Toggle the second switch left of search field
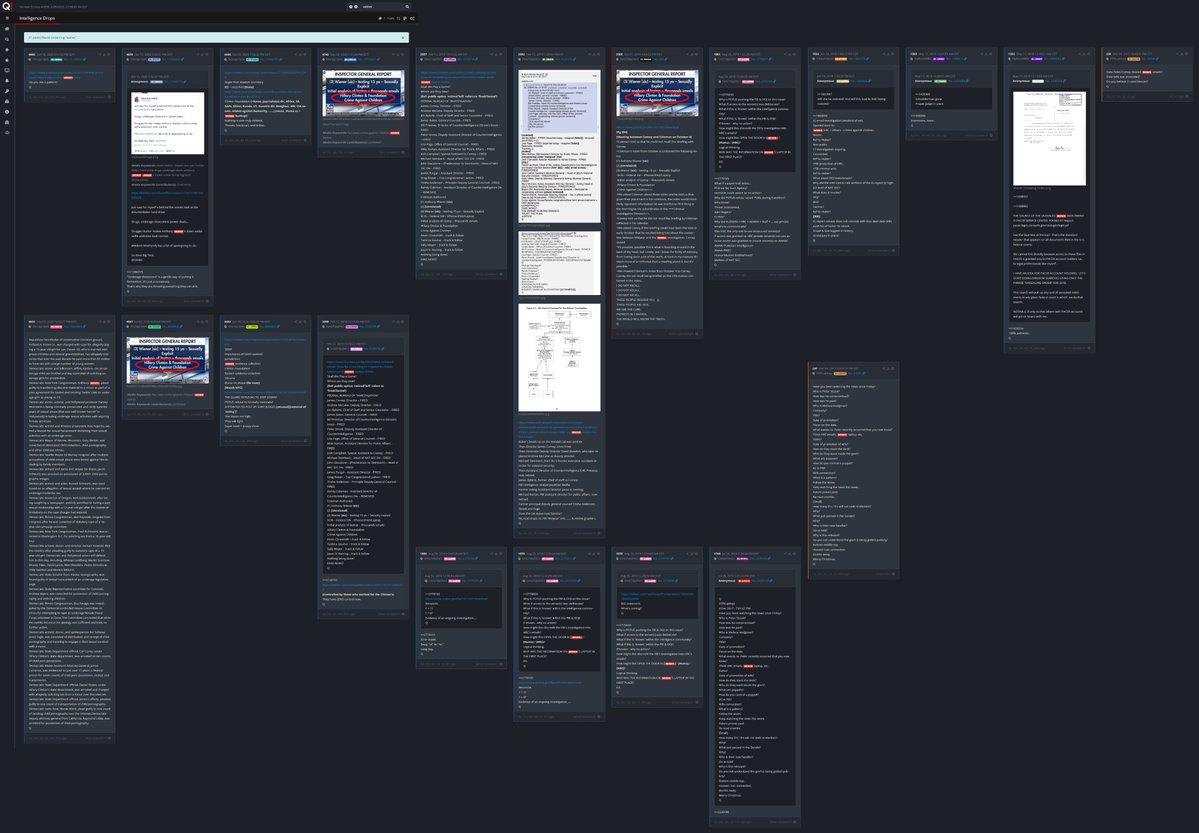 point(357,6)
